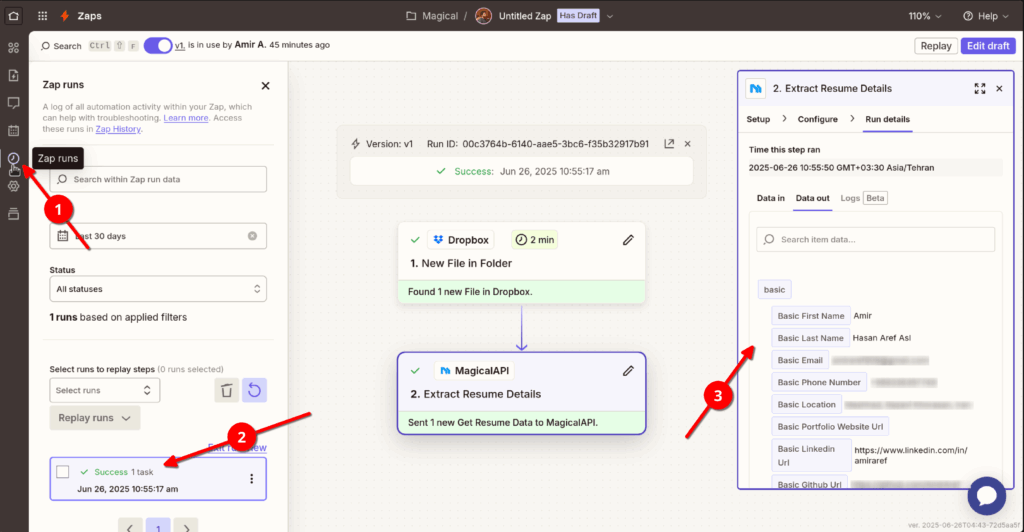The width and height of the screenshot is (1024, 532).
Task: Select the Basic First Name field label
Action: [x=811, y=316]
